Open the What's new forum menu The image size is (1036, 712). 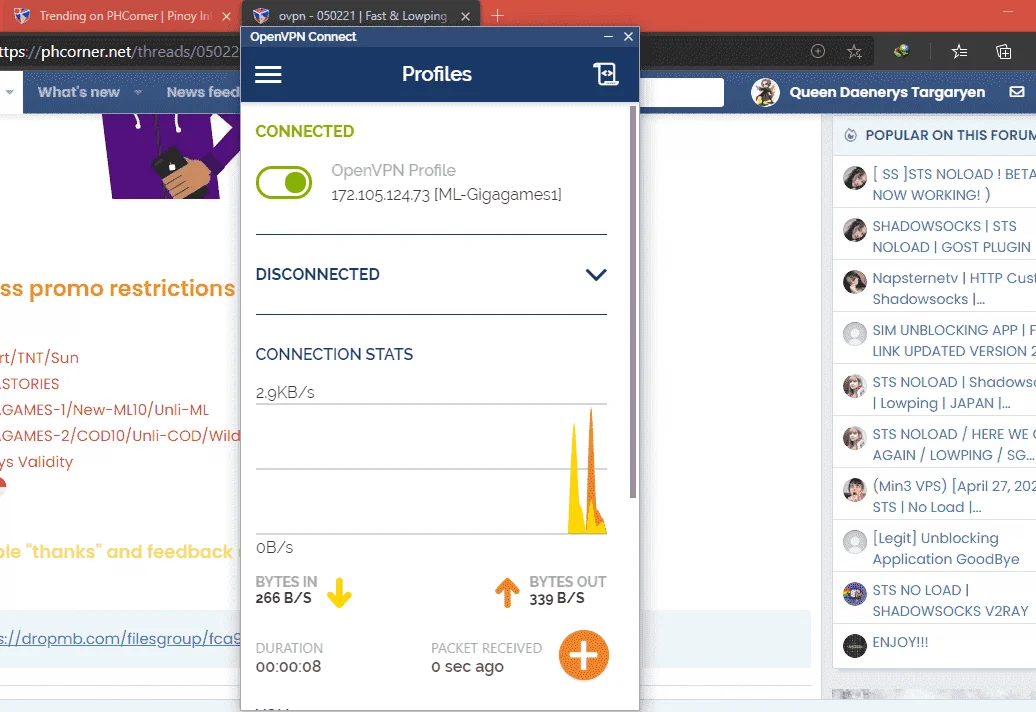[x=79, y=92]
